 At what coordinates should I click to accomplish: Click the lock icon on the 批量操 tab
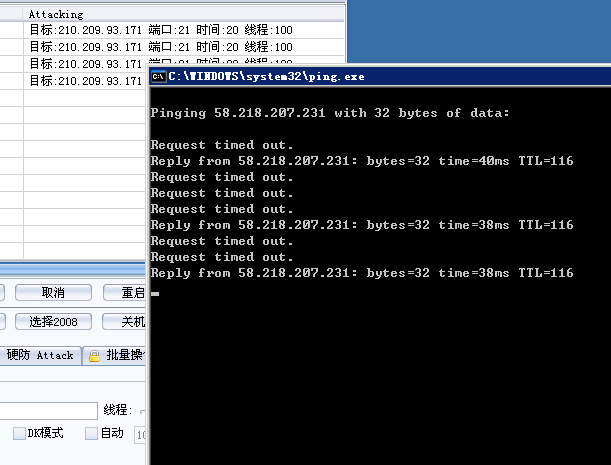(x=94, y=355)
